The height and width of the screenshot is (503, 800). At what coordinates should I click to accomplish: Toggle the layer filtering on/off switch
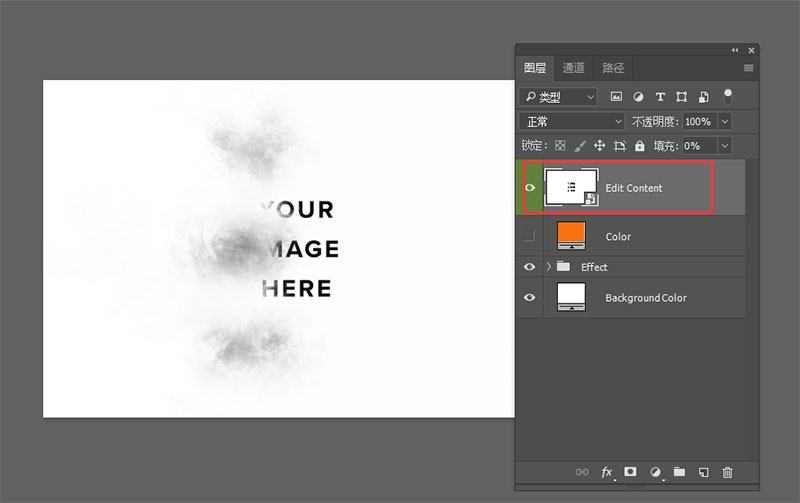(x=728, y=96)
